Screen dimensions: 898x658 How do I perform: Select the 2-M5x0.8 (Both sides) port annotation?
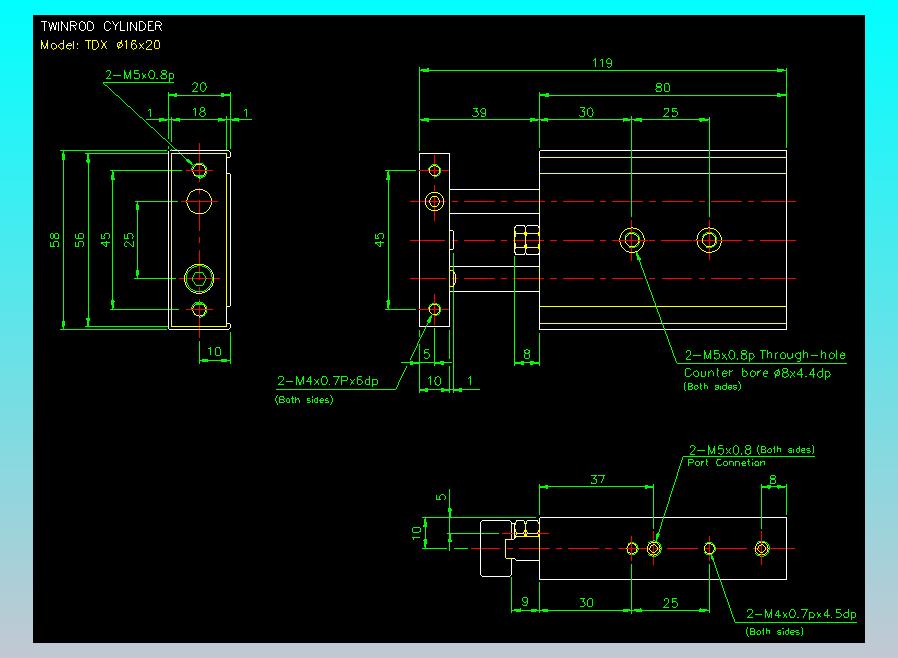(752, 450)
